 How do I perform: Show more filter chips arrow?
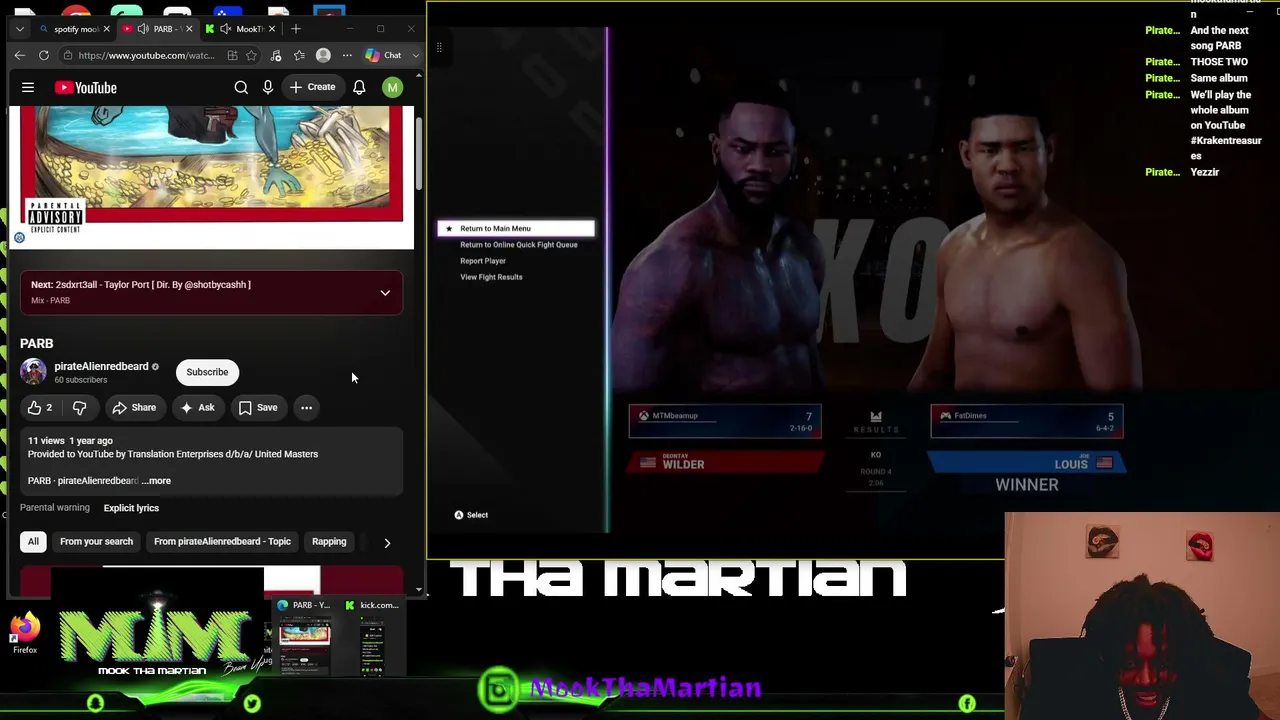pos(387,543)
